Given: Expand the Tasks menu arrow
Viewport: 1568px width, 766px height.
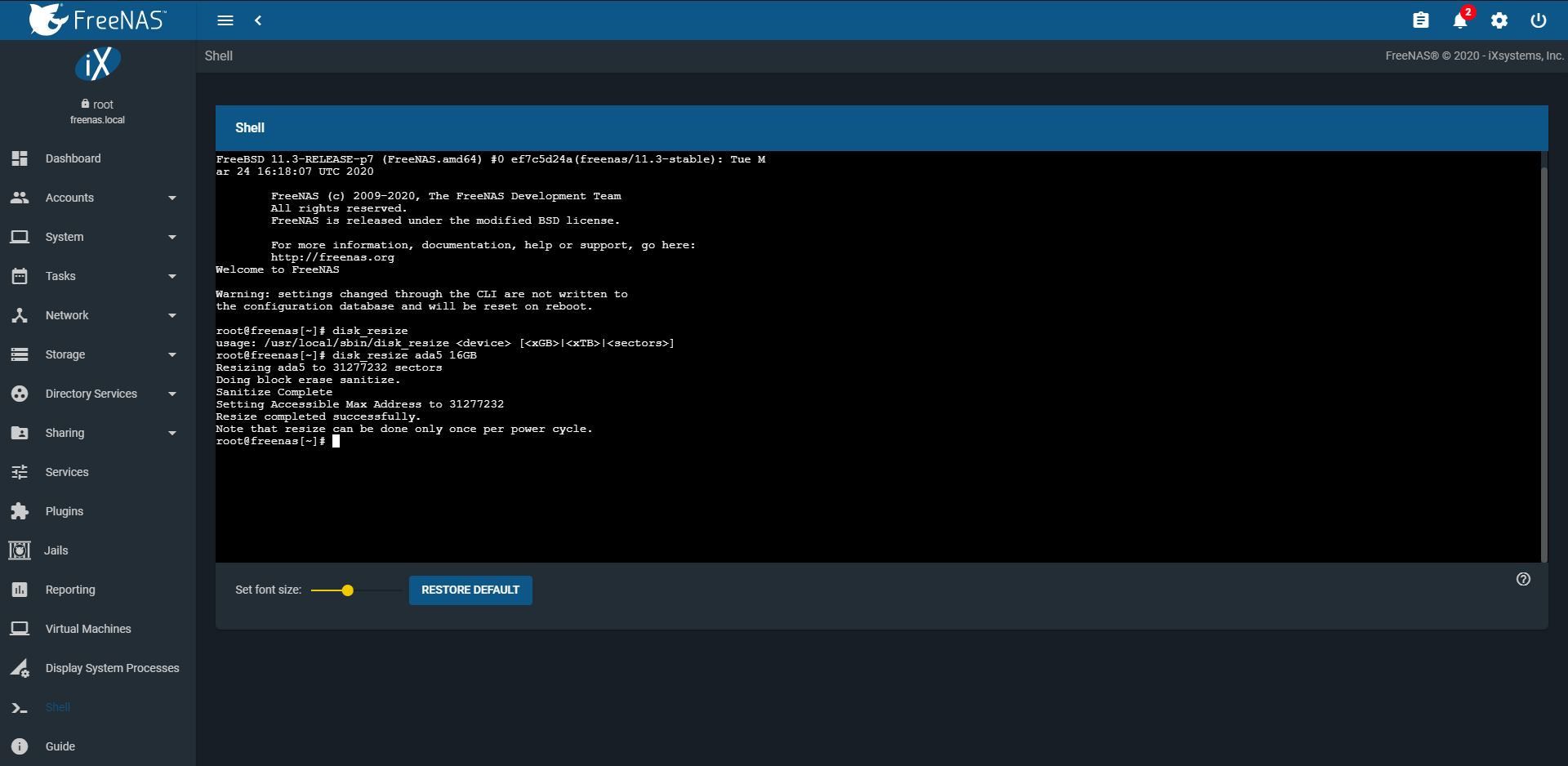Looking at the screenshot, I should [172, 276].
